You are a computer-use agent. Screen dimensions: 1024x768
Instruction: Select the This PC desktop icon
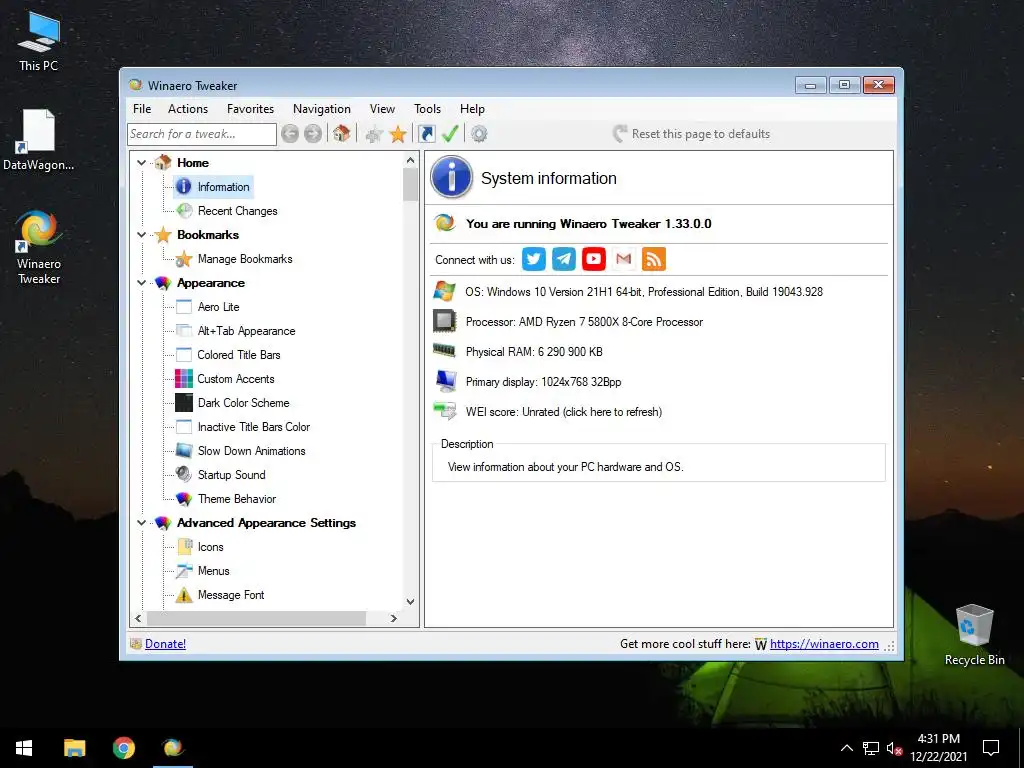click(x=39, y=42)
